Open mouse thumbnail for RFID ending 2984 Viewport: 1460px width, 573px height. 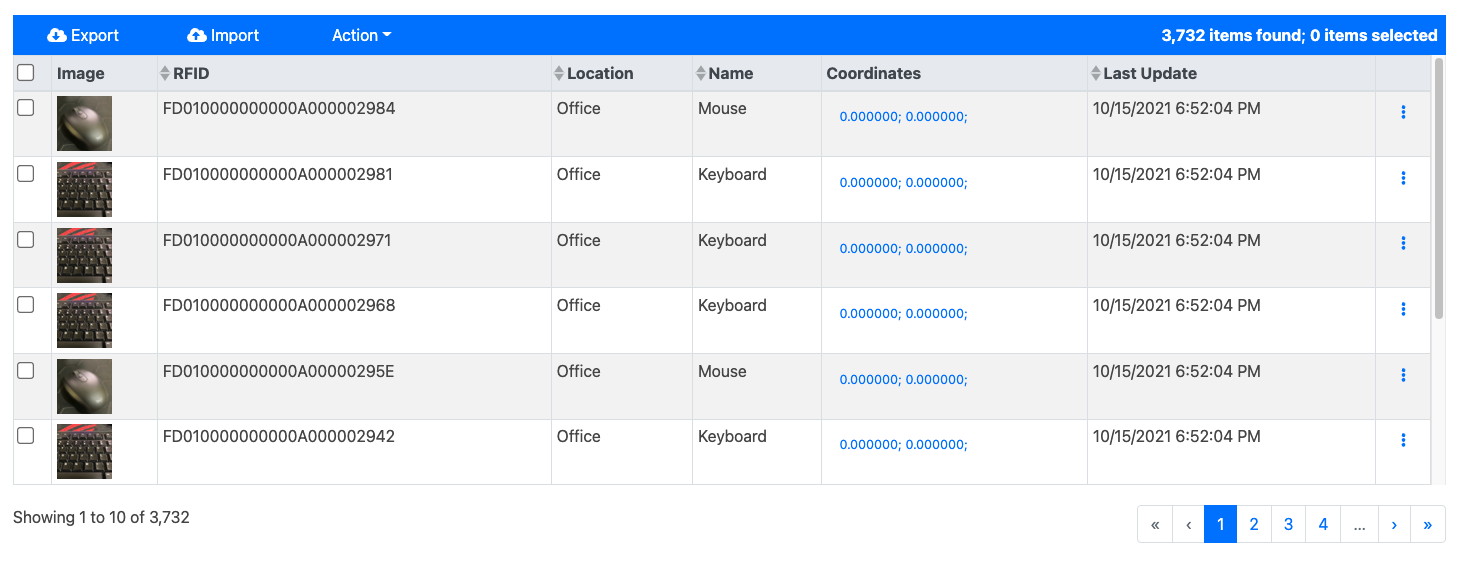tap(84, 124)
